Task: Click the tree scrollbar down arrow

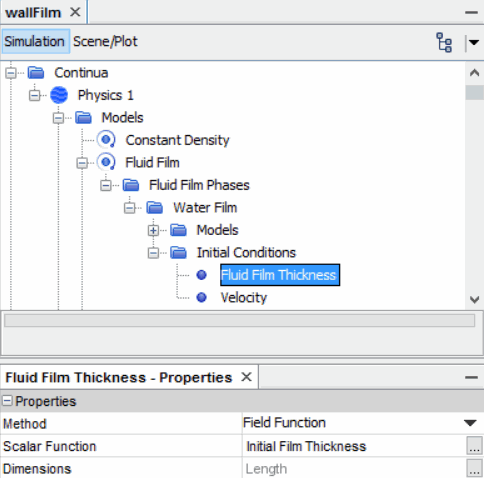Action: [474, 299]
